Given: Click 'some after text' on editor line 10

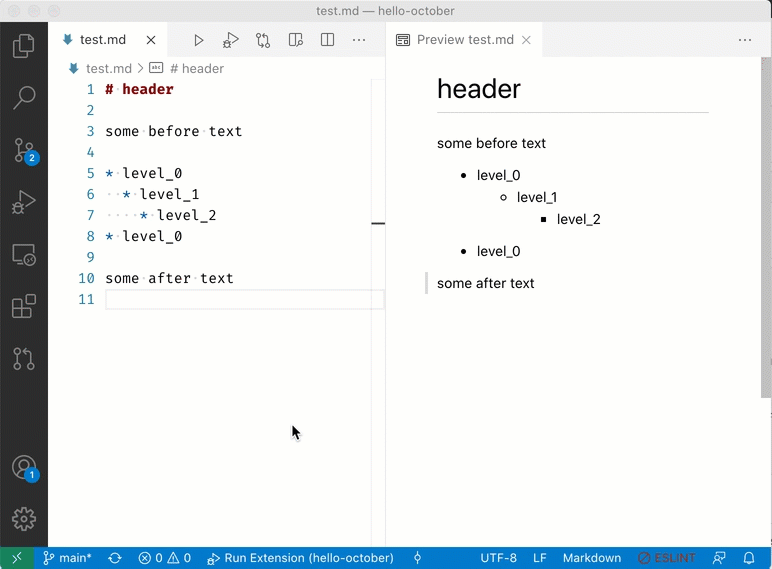Looking at the screenshot, I should point(169,279).
